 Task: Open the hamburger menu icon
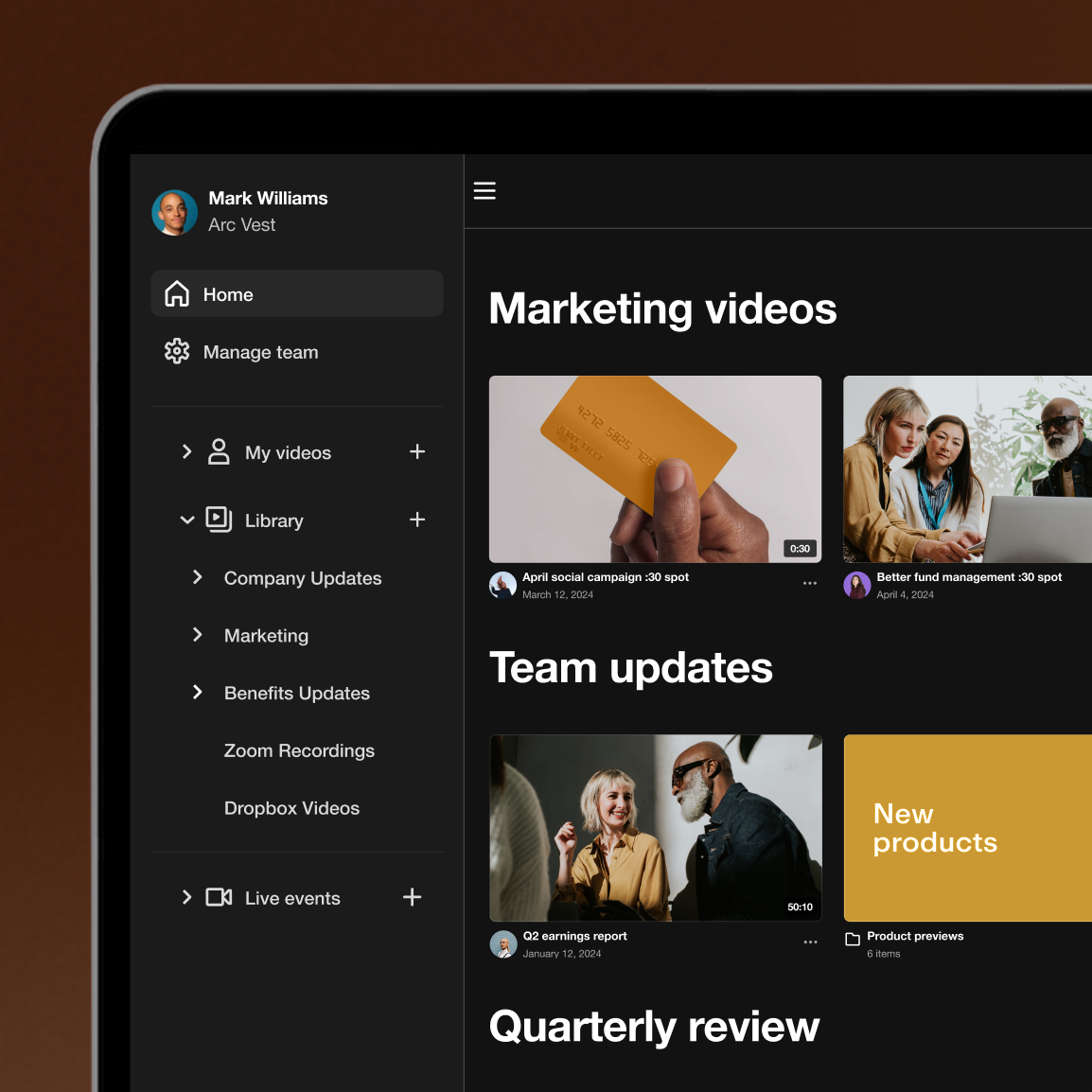484,191
